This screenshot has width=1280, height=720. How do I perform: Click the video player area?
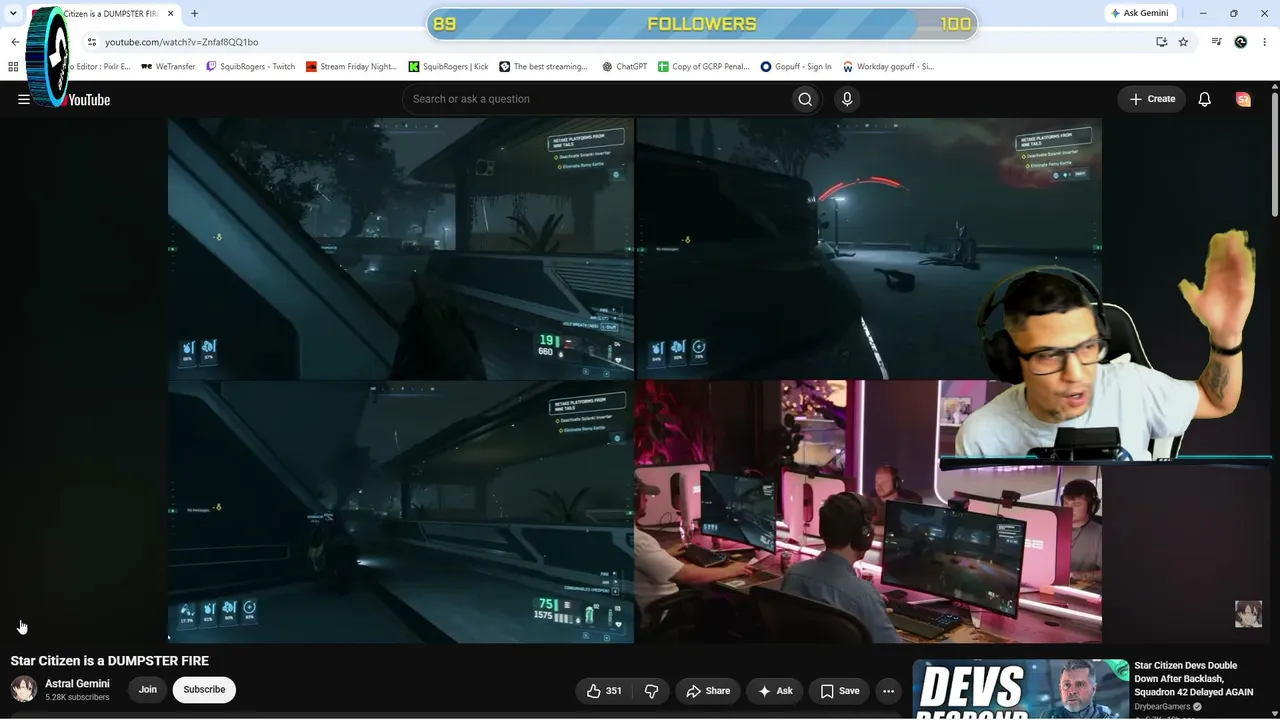(635, 380)
